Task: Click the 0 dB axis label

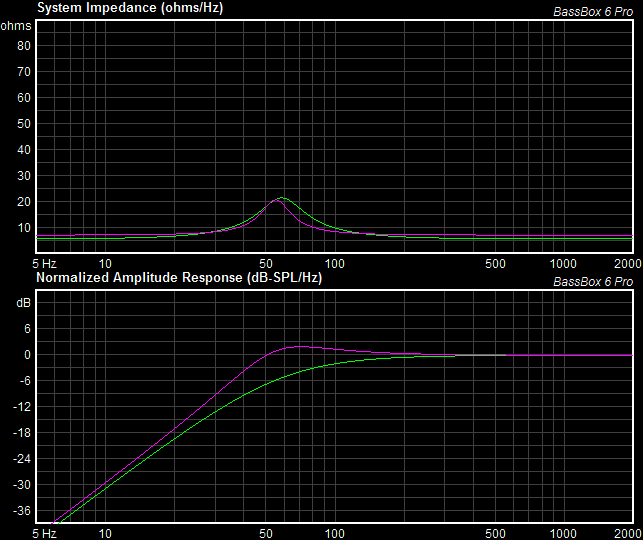Action: click(x=27, y=355)
